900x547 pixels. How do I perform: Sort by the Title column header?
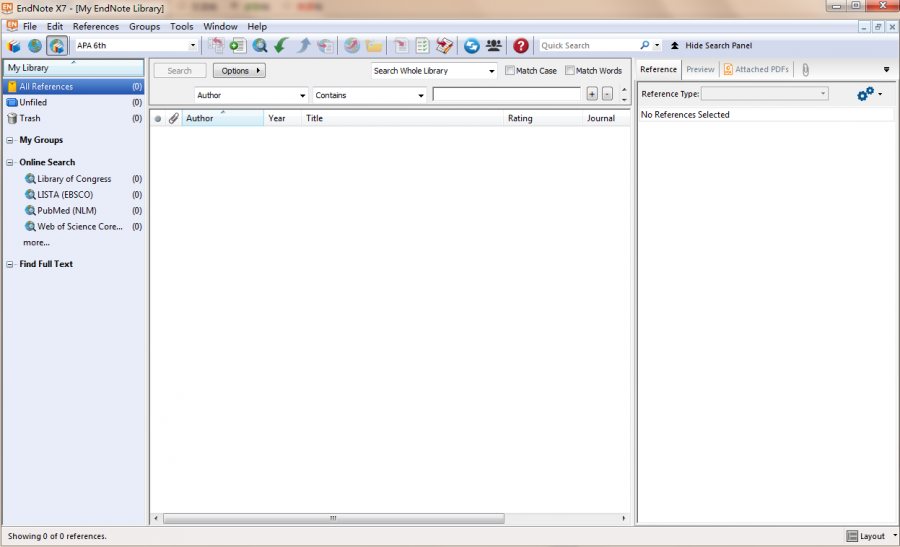(x=402, y=118)
